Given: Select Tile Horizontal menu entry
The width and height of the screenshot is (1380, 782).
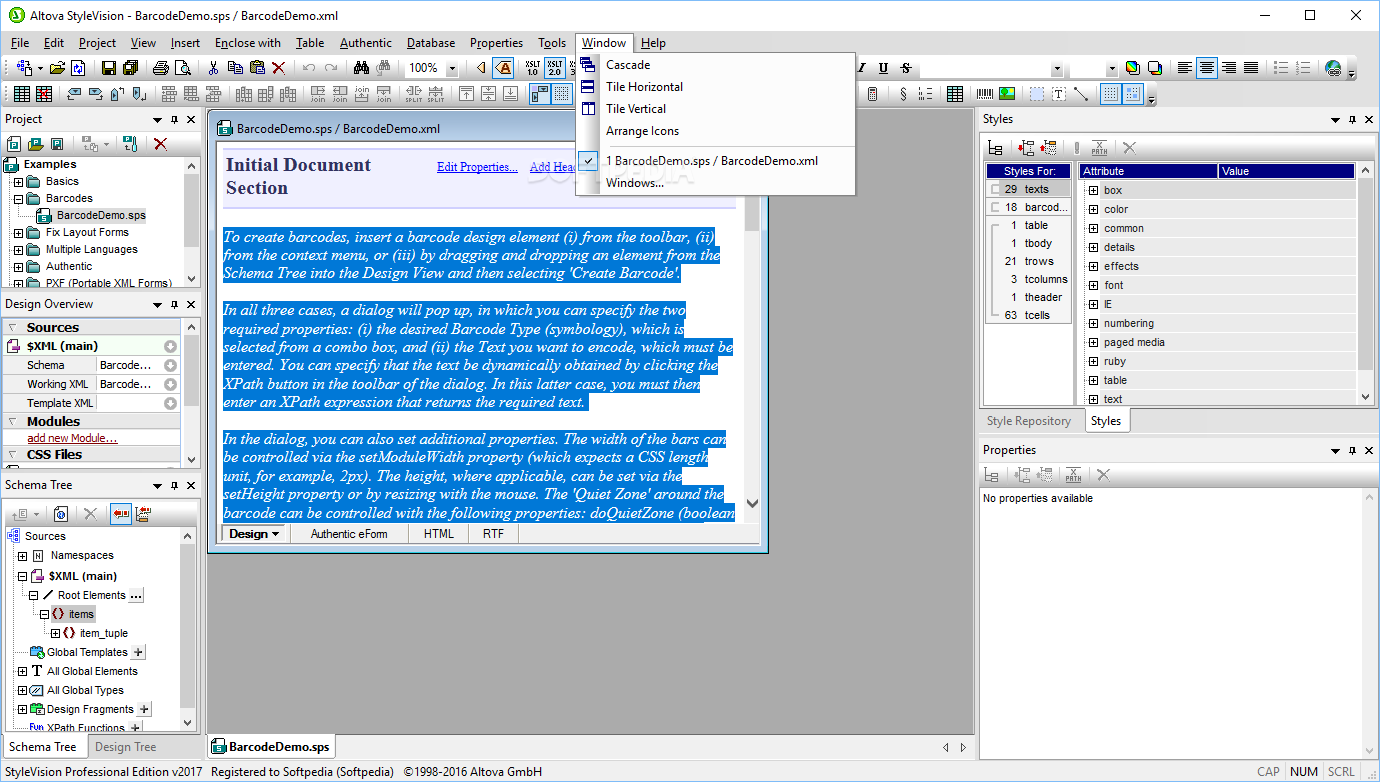Looking at the screenshot, I should [x=644, y=87].
